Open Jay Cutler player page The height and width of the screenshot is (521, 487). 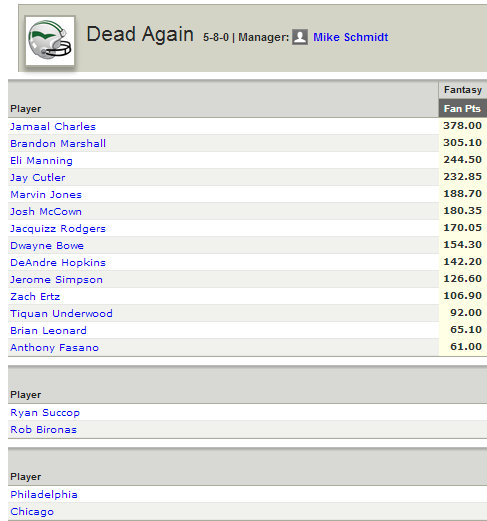38,178
